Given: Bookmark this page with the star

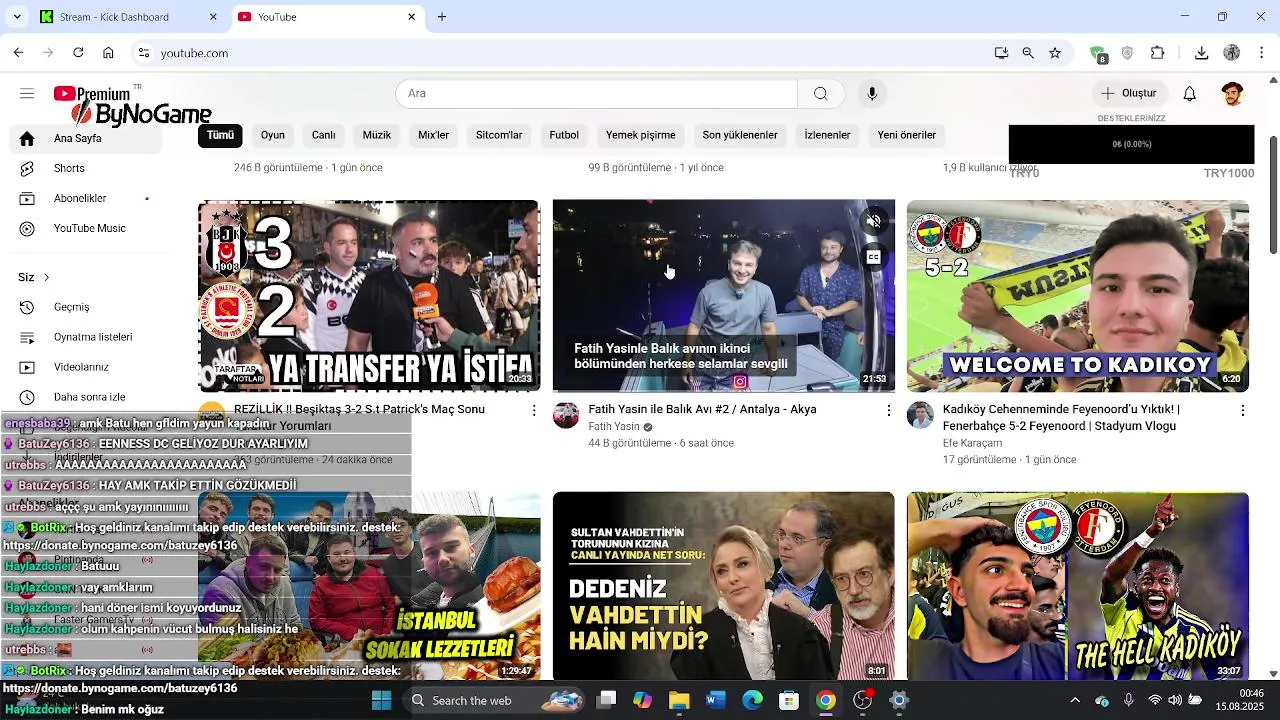Looking at the screenshot, I should coord(1055,53).
